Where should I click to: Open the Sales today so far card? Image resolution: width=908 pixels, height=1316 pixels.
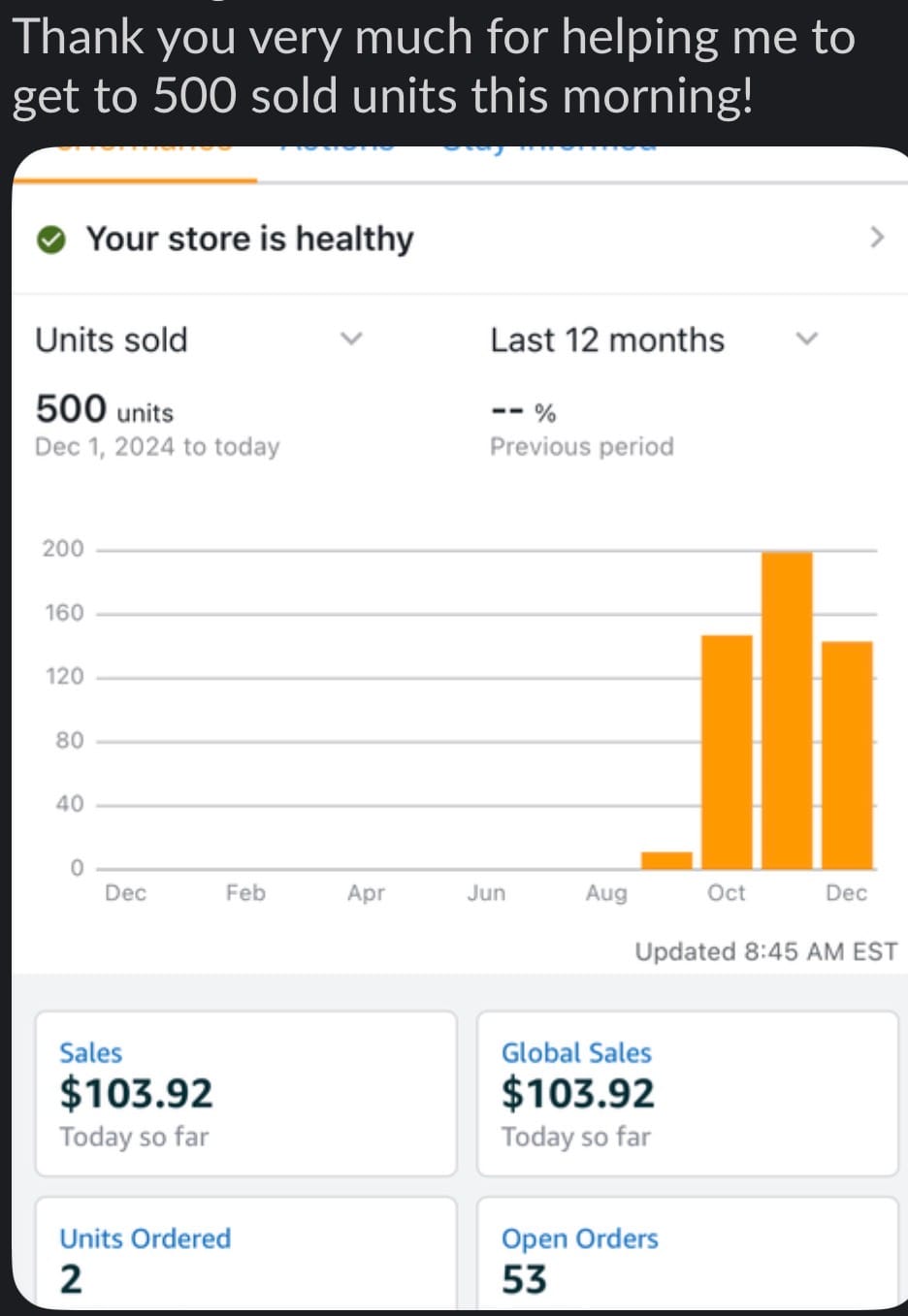coord(245,1093)
